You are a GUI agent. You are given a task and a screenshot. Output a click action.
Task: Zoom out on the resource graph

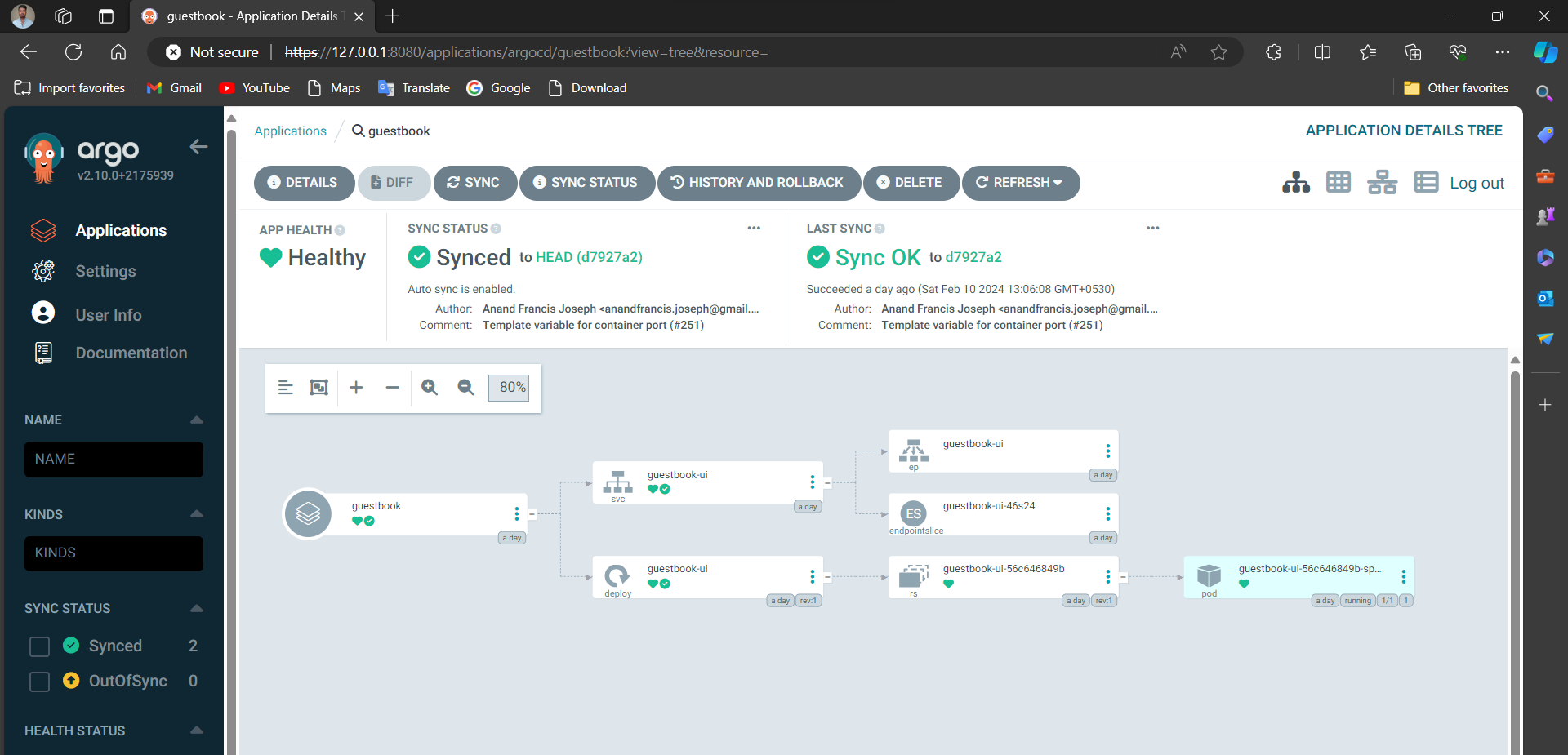465,388
